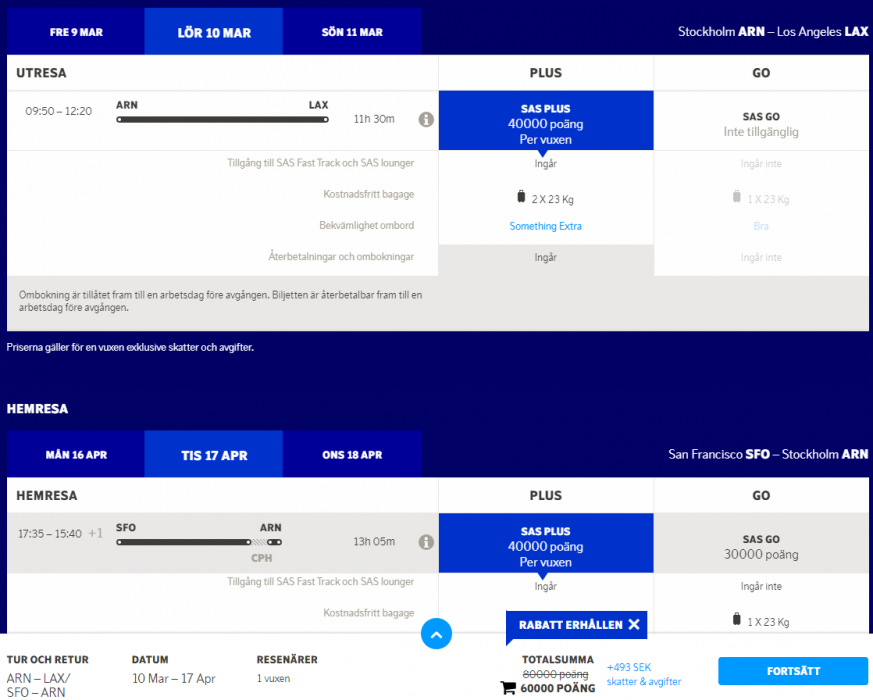Choose return SAS Go 30000 poäng fare
The width and height of the screenshot is (873, 700).
point(761,546)
